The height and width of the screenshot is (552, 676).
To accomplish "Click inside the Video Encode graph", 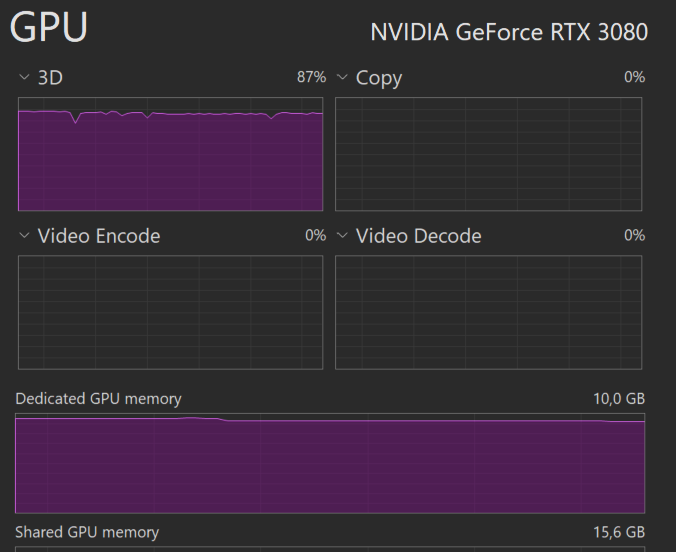I will (x=170, y=312).
